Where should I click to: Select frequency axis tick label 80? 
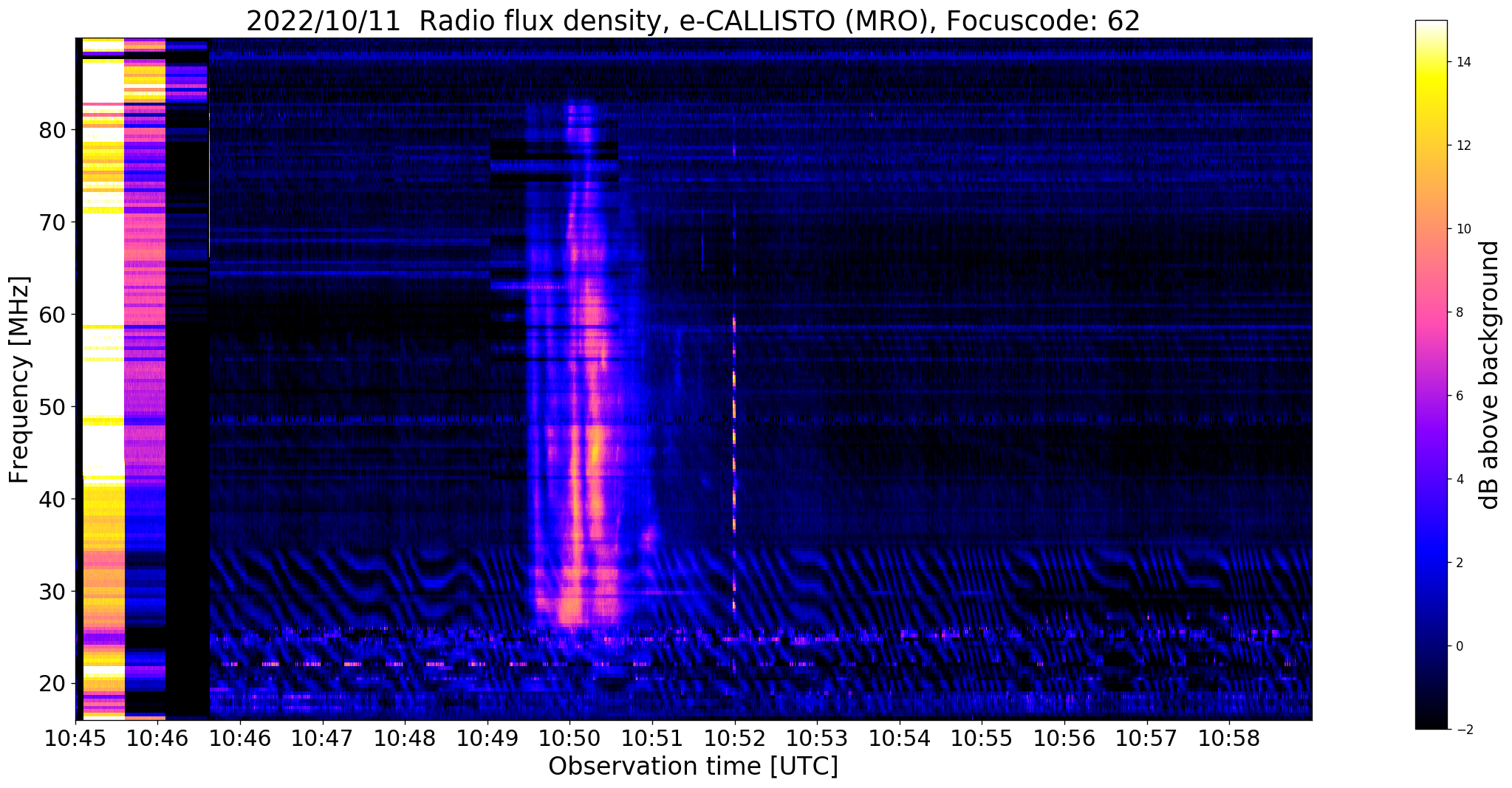pyautogui.click(x=53, y=130)
